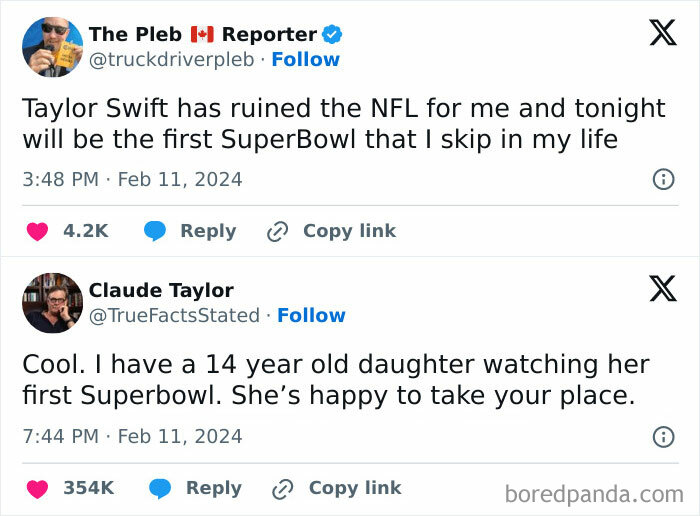Follow @truckdriverpleb
Viewport: 700px width, 516px height.
pyautogui.click(x=305, y=60)
